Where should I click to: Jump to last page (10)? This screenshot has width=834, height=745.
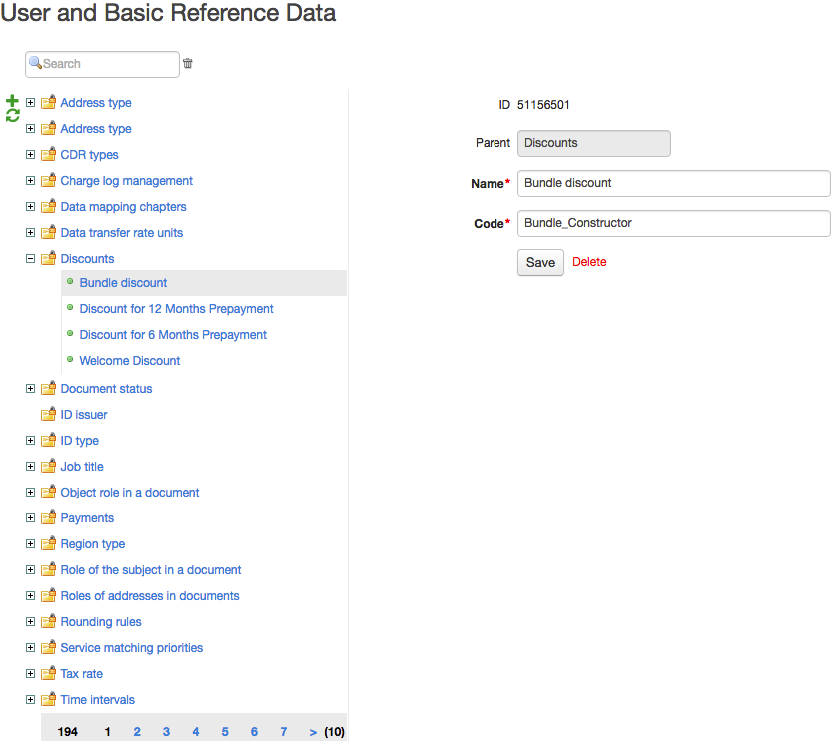point(335,732)
